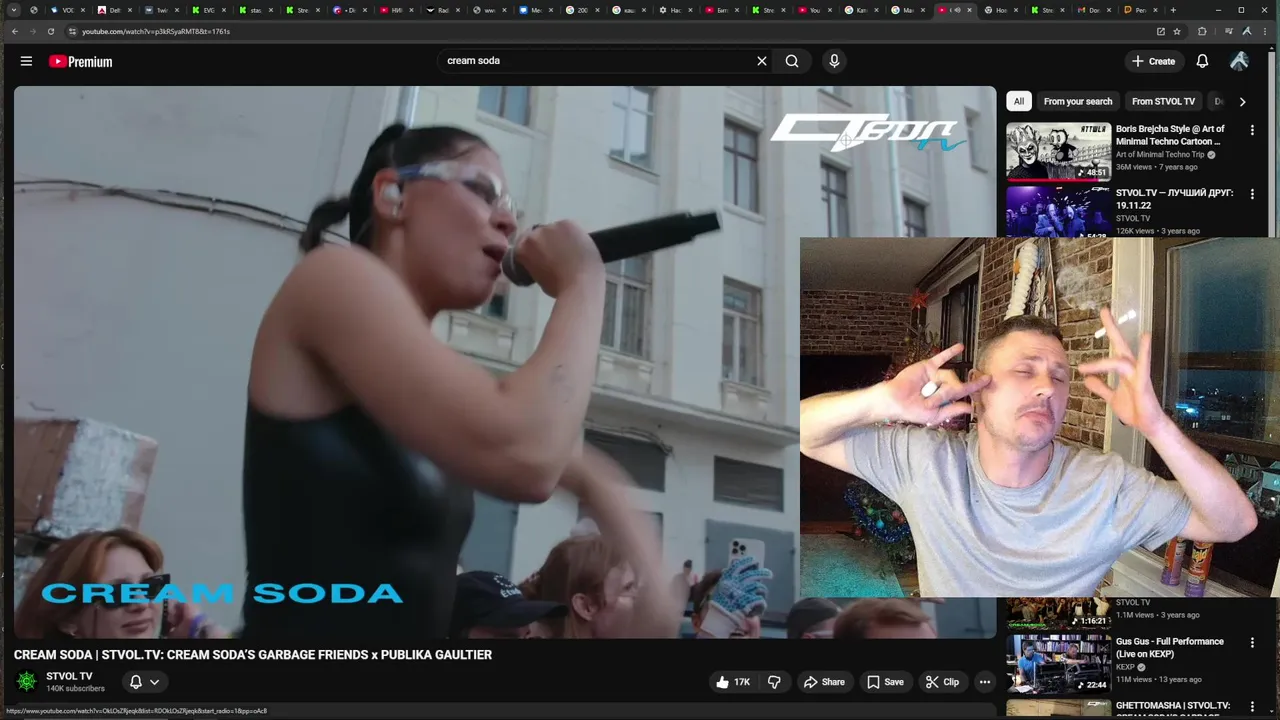Image resolution: width=1280 pixels, height=720 pixels.
Task: Go forward in browser history
Action: point(32,31)
